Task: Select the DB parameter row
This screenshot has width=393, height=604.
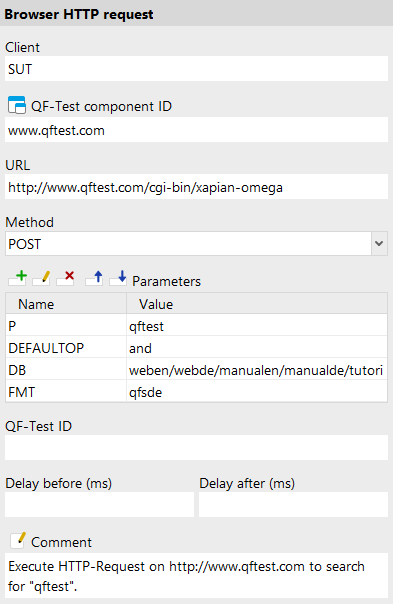Action: [196, 370]
